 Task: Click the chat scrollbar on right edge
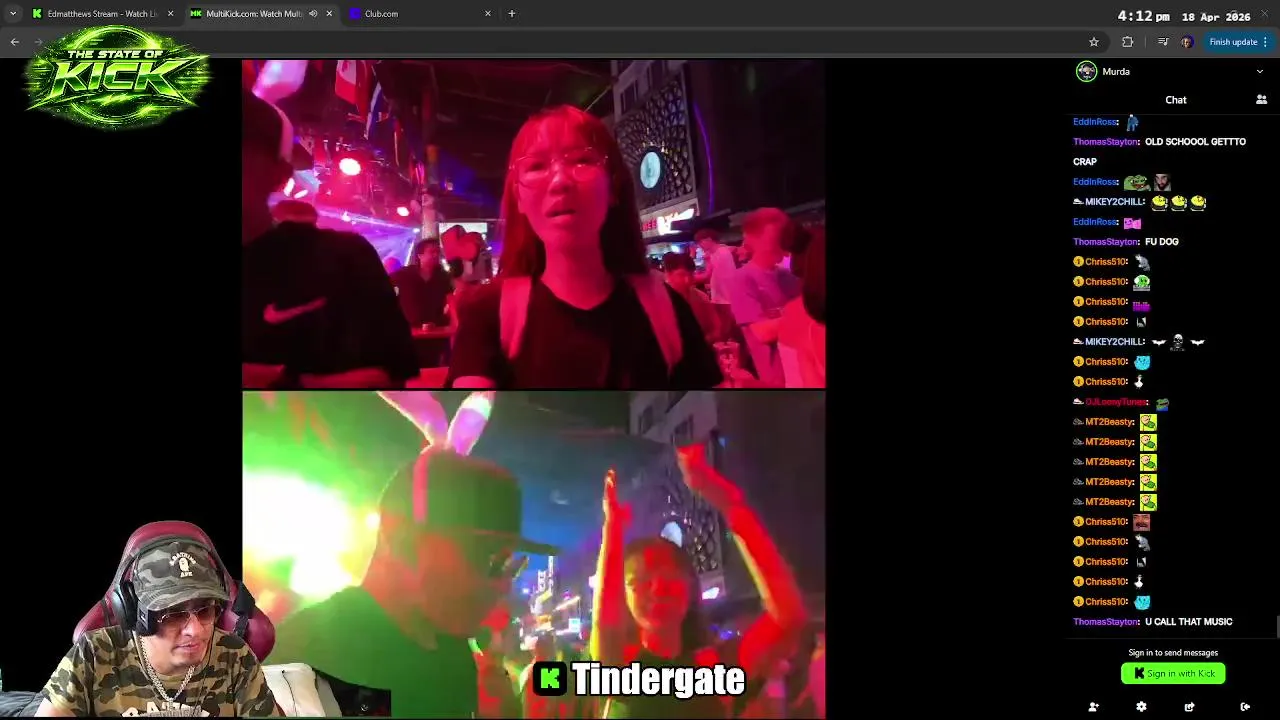[1277, 627]
